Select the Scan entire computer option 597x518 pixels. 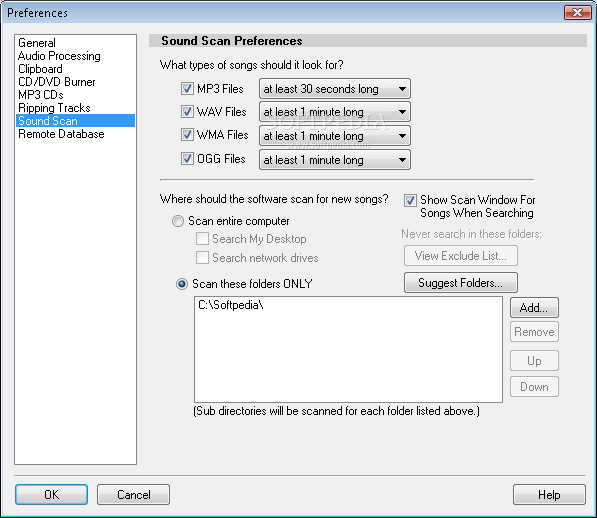coord(178,221)
